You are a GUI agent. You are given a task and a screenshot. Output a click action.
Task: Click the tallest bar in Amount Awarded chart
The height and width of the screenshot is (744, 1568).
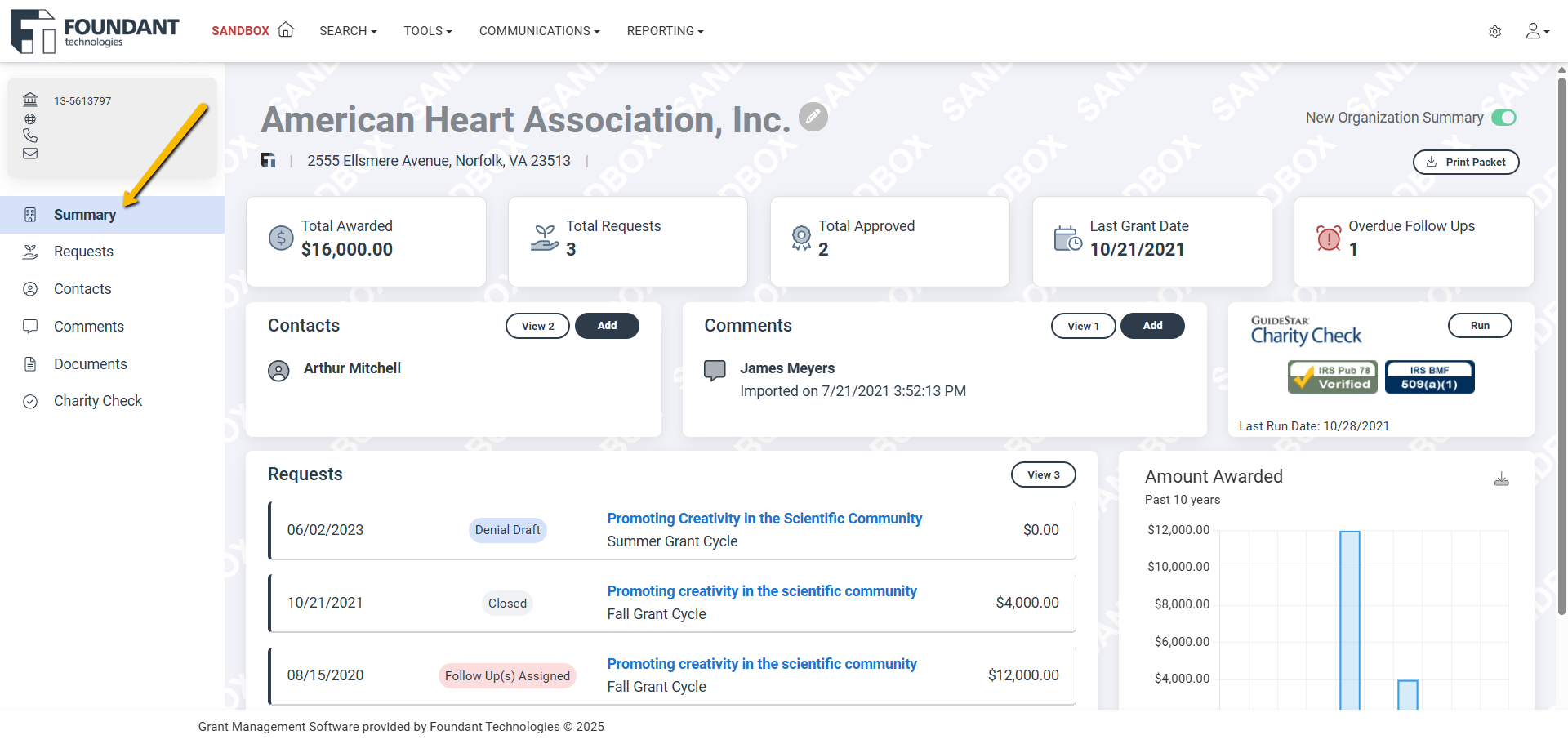pyautogui.click(x=1350, y=620)
